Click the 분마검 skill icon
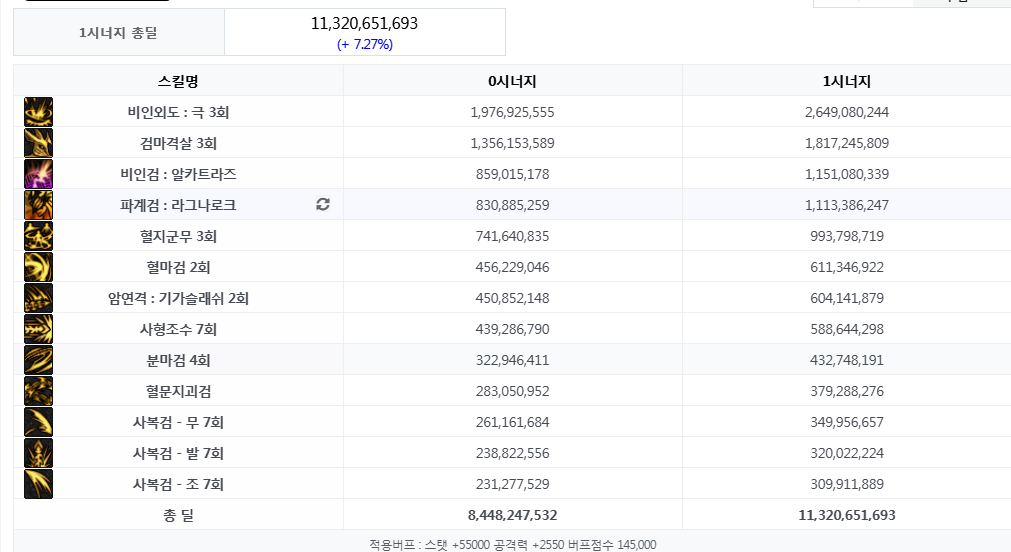 (39, 360)
